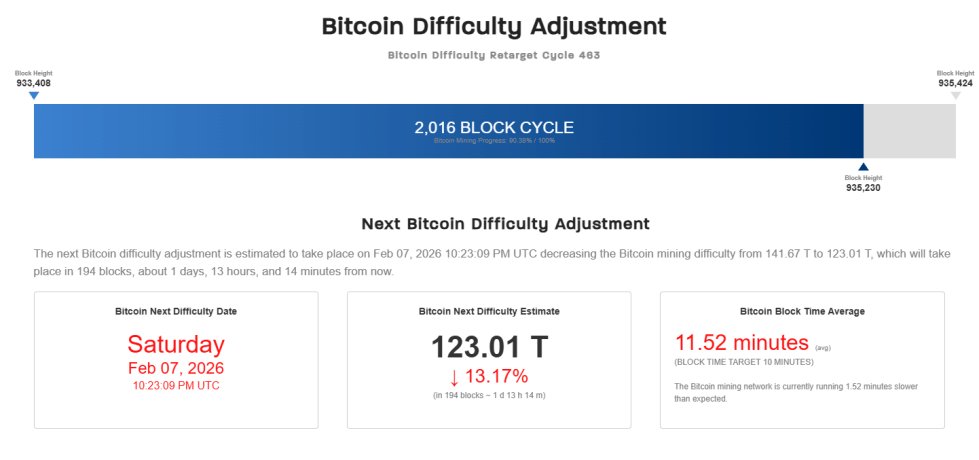This screenshot has width=979, height=460.
Task: Click the Bitcoin Next Difficulty Date card title
Action: [176, 311]
